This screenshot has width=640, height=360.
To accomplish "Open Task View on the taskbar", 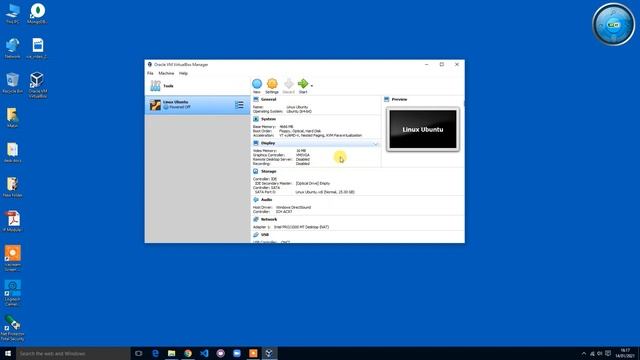I will coord(139,353).
